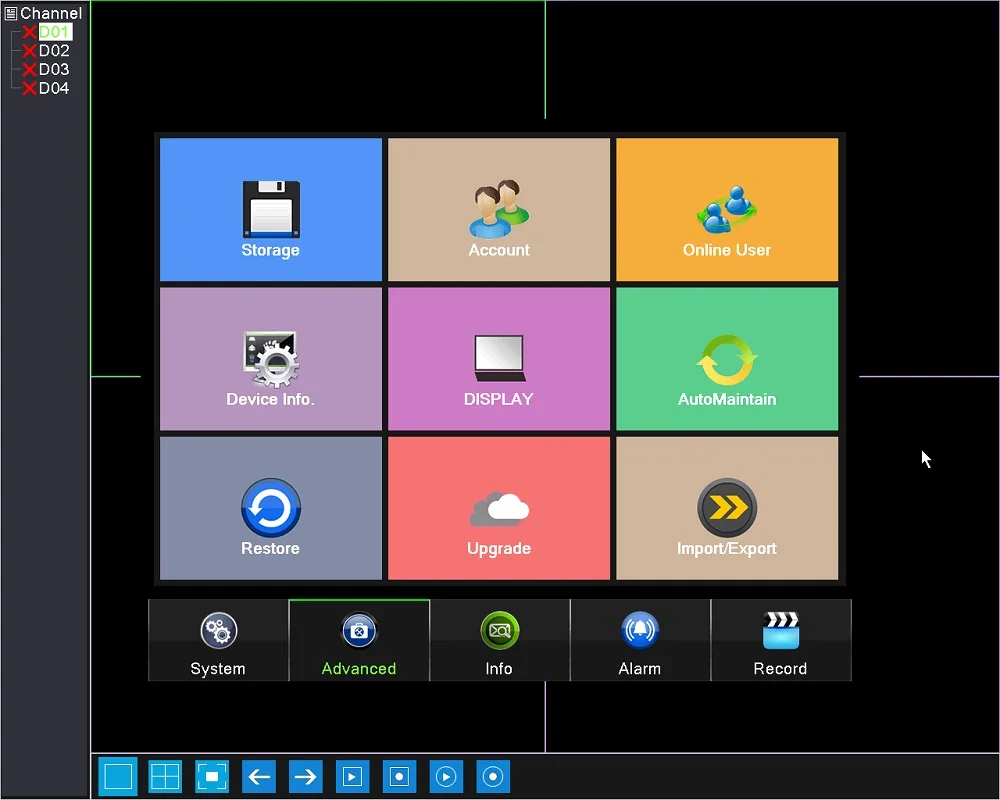
Task: Open the Restore defaults tile
Action: tap(270, 508)
